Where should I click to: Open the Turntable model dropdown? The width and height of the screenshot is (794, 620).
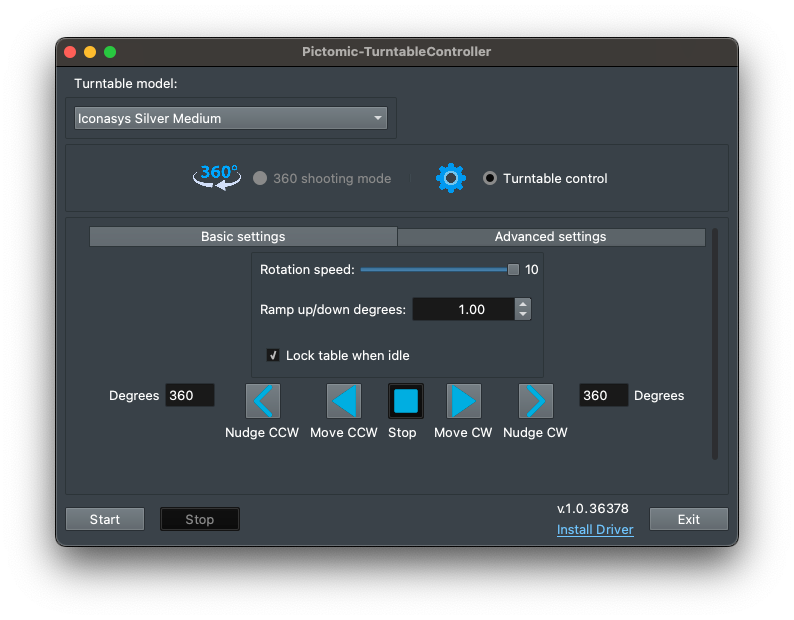point(231,118)
